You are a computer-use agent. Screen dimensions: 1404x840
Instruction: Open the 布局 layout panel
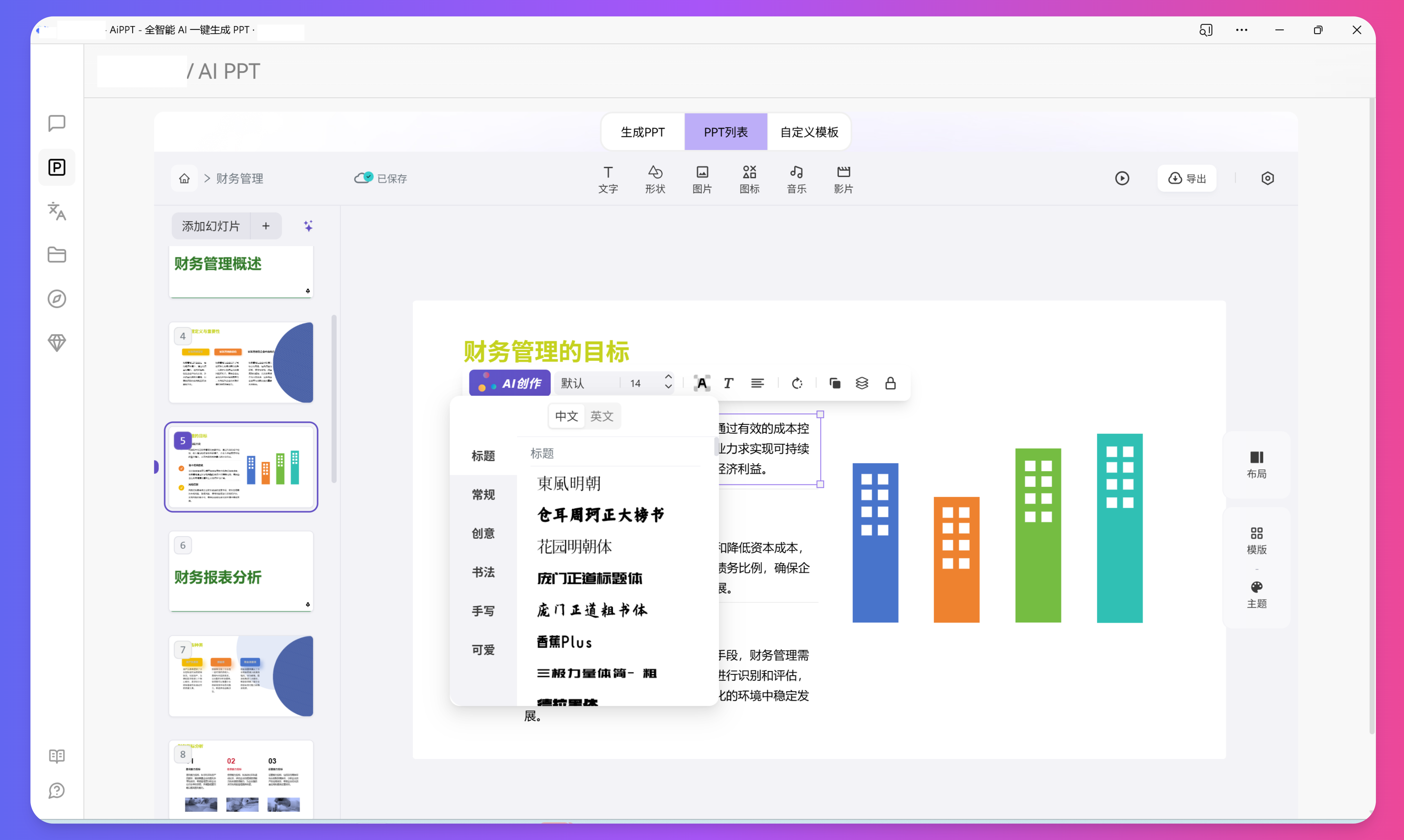(1257, 463)
